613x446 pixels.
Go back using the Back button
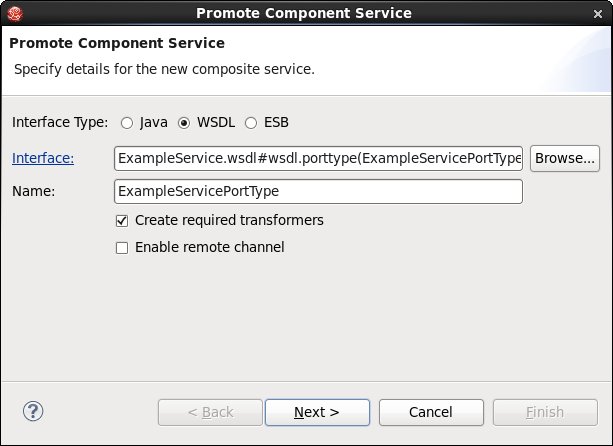pos(210,412)
